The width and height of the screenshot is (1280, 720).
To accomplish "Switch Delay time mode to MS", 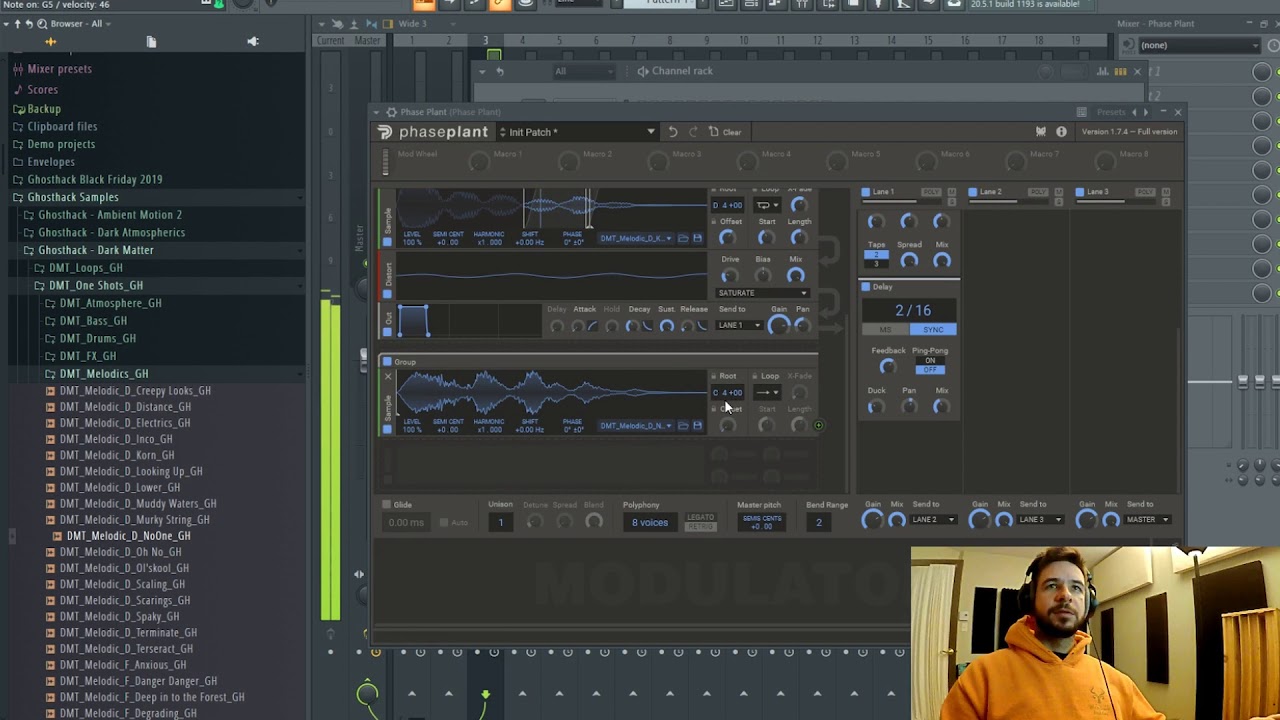I will [x=886, y=329].
